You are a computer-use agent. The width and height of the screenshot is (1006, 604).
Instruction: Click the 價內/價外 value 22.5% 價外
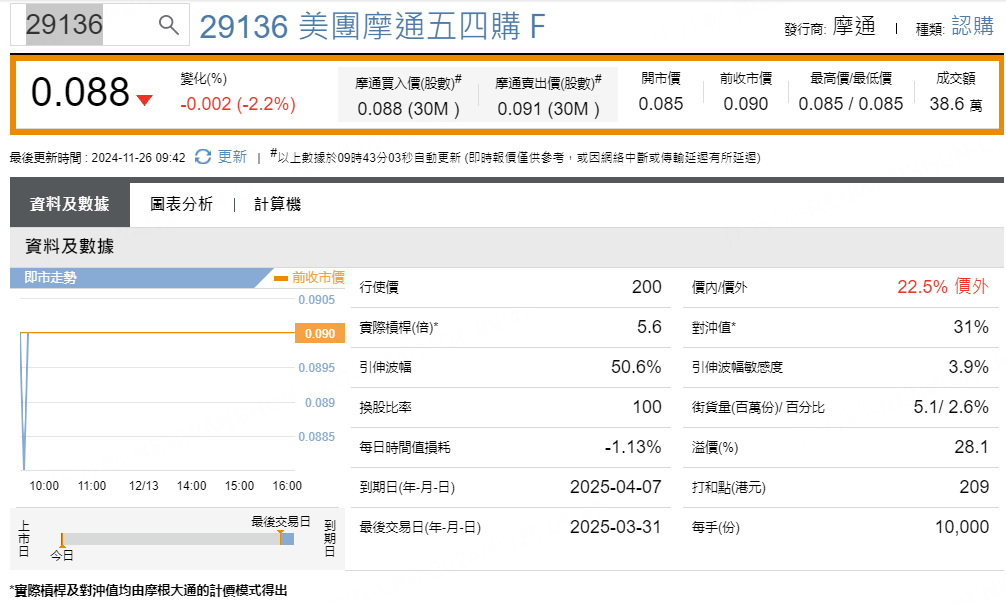(x=942, y=287)
